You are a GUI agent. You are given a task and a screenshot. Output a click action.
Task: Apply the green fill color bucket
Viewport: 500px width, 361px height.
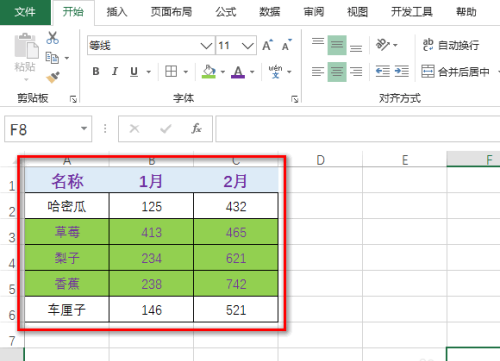pos(209,71)
